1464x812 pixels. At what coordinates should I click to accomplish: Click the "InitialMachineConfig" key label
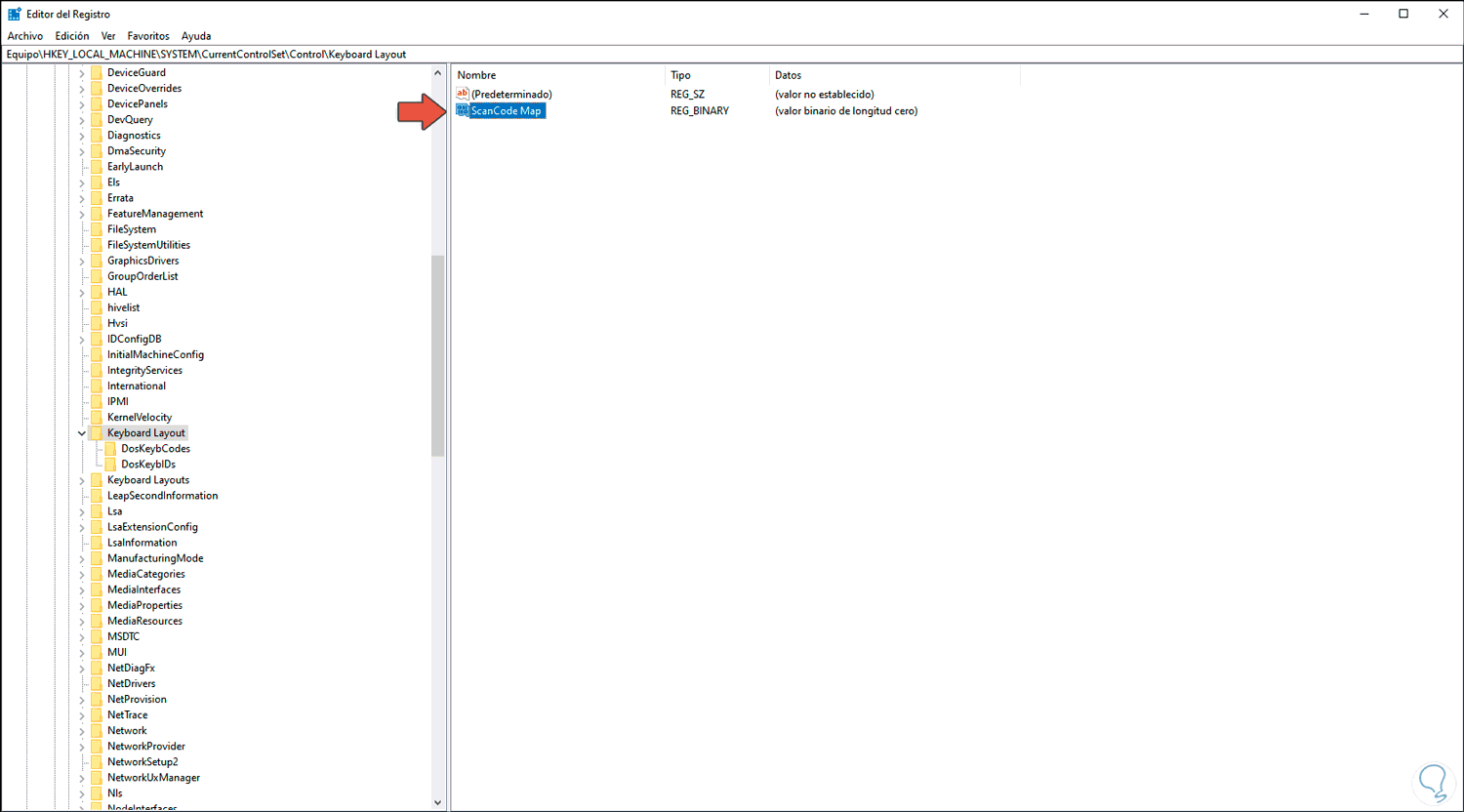pyautogui.click(x=155, y=354)
